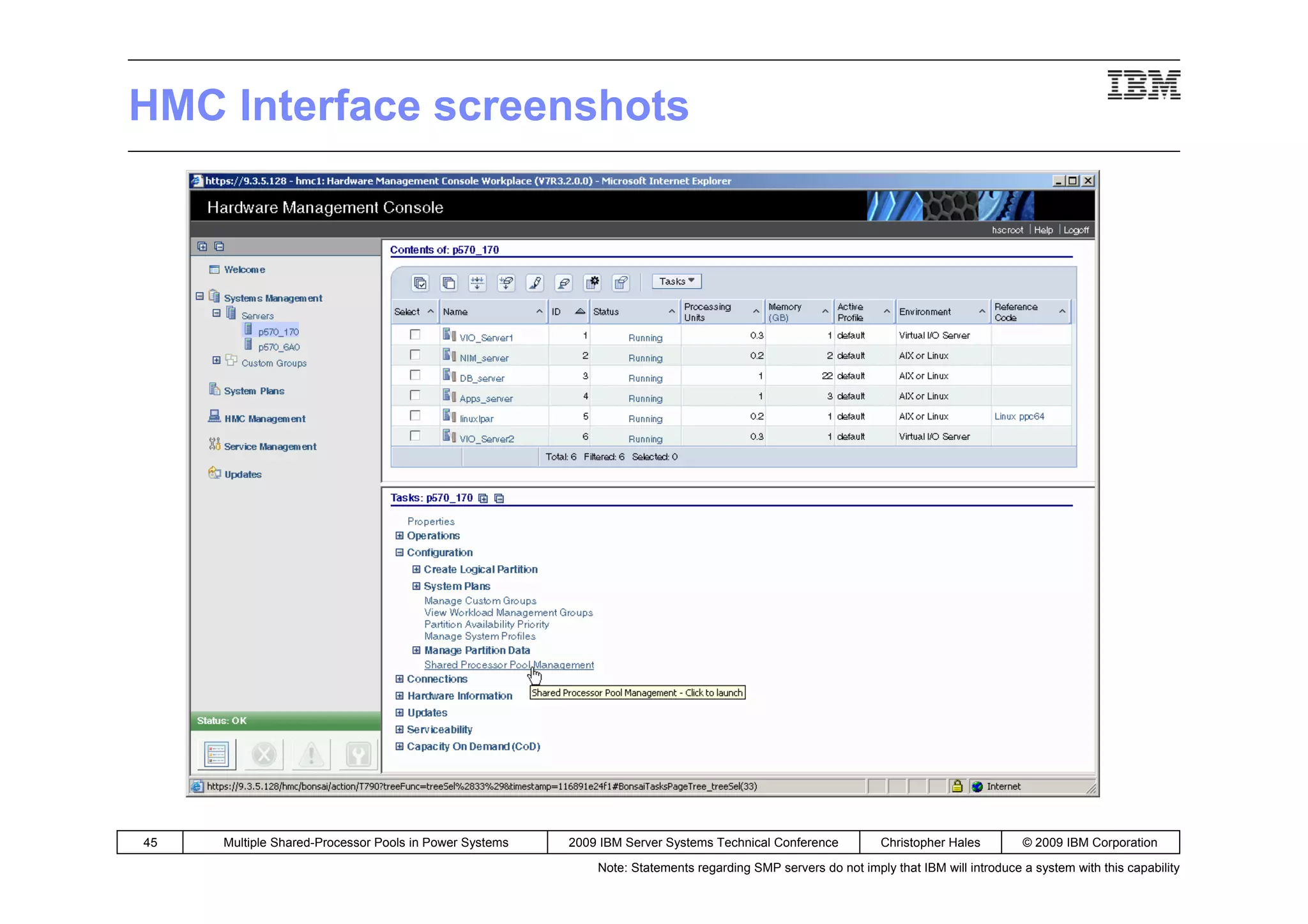Click the X error status icon

click(263, 754)
